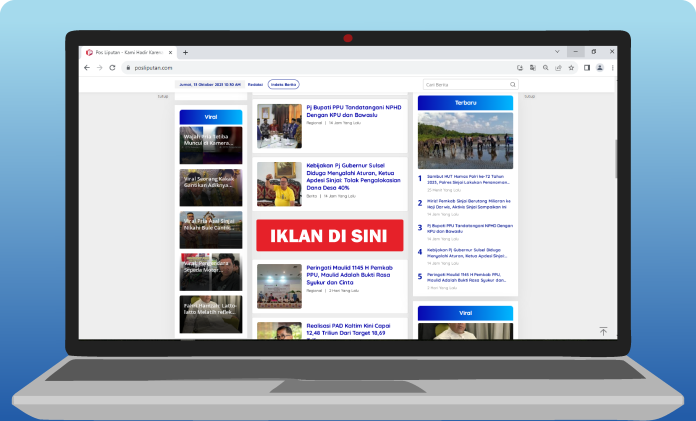Open the Latto-latto Melatih refleks thumbnail
Image resolution: width=696 pixels, height=421 pixels.
pos(211,314)
